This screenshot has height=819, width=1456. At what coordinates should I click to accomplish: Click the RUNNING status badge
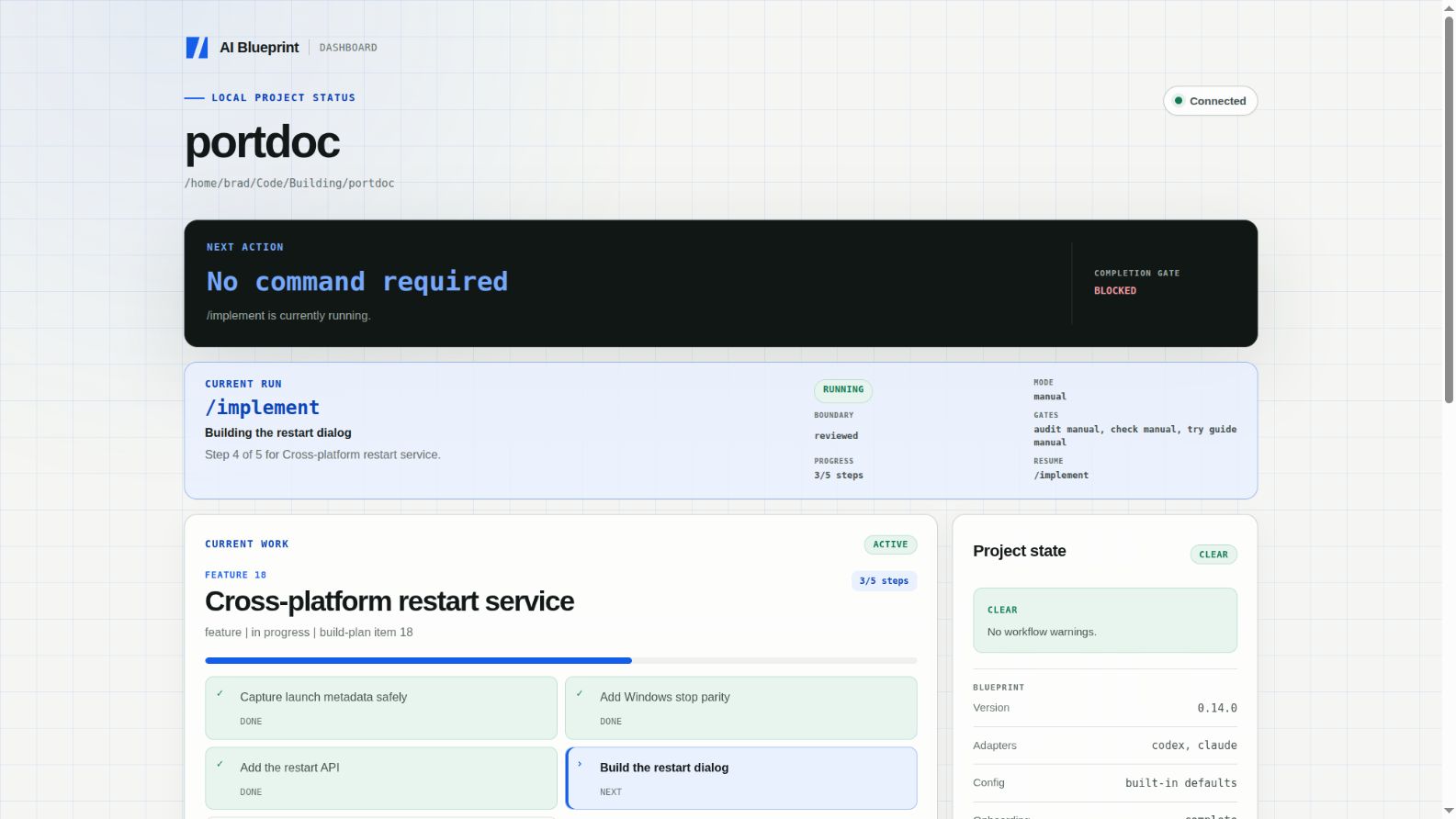point(843,390)
